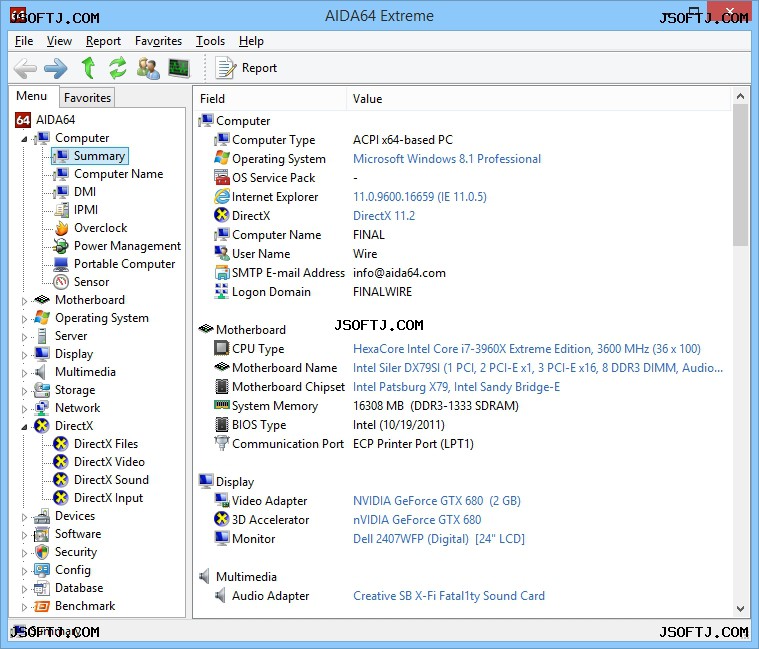Viewport: 759px width, 649px height.
Task: Click the Overclock flame icon
Action: pyautogui.click(x=61, y=228)
